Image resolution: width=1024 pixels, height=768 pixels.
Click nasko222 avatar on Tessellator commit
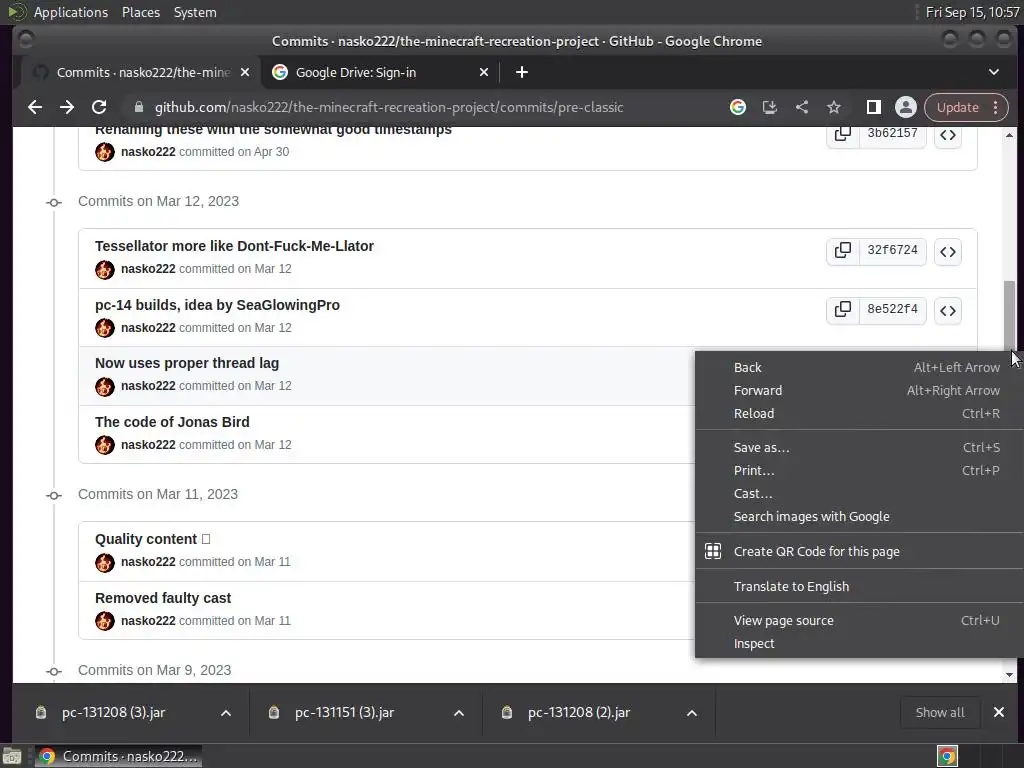[x=104, y=269]
